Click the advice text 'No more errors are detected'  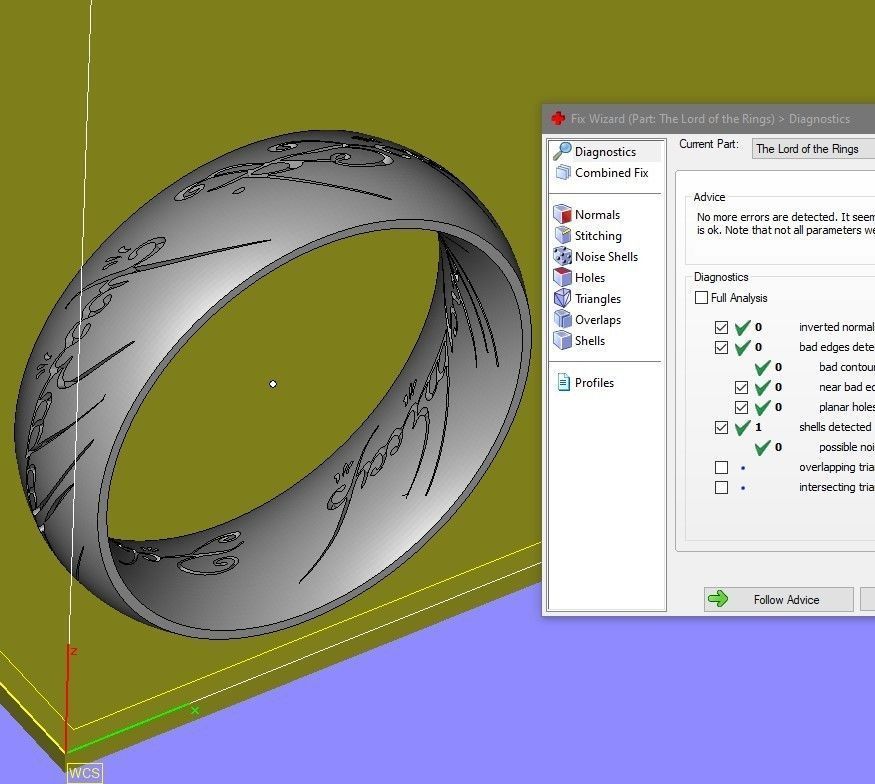click(x=766, y=217)
